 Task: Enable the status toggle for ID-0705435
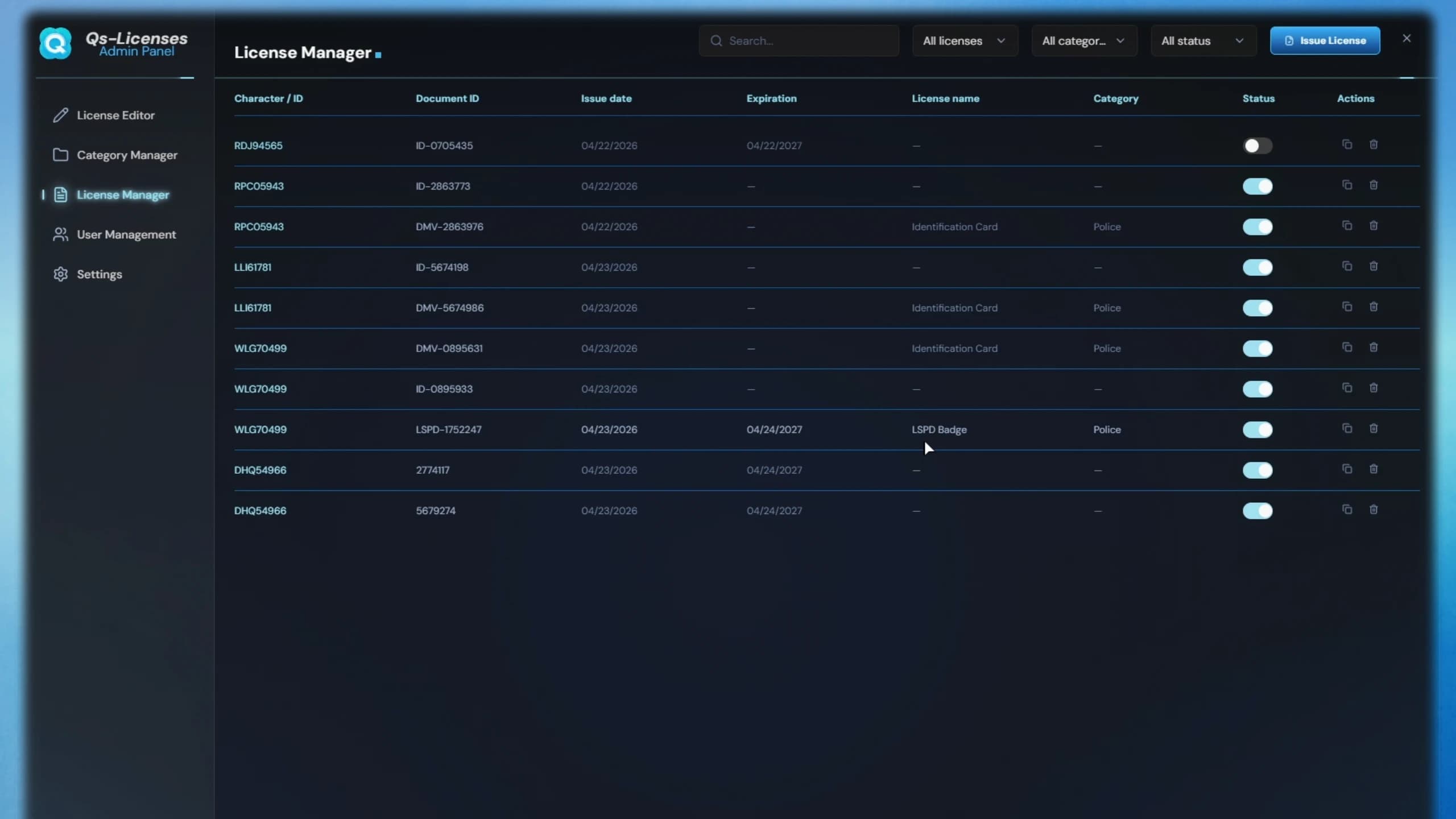pyautogui.click(x=1258, y=146)
